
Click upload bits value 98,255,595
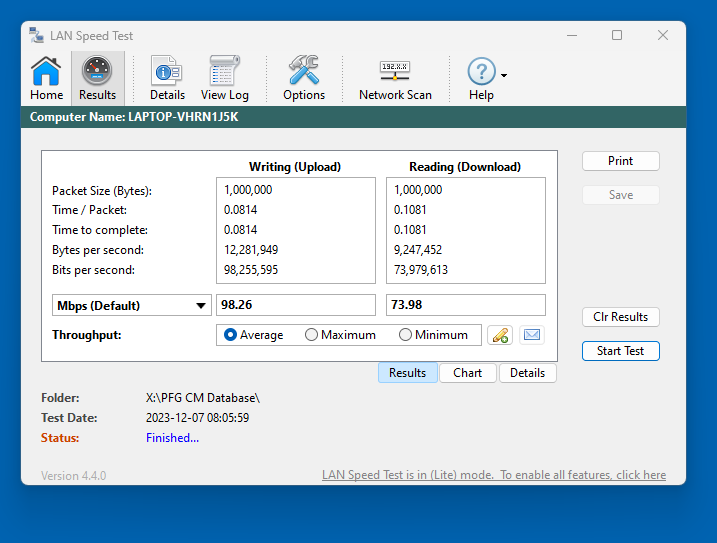coord(251,270)
